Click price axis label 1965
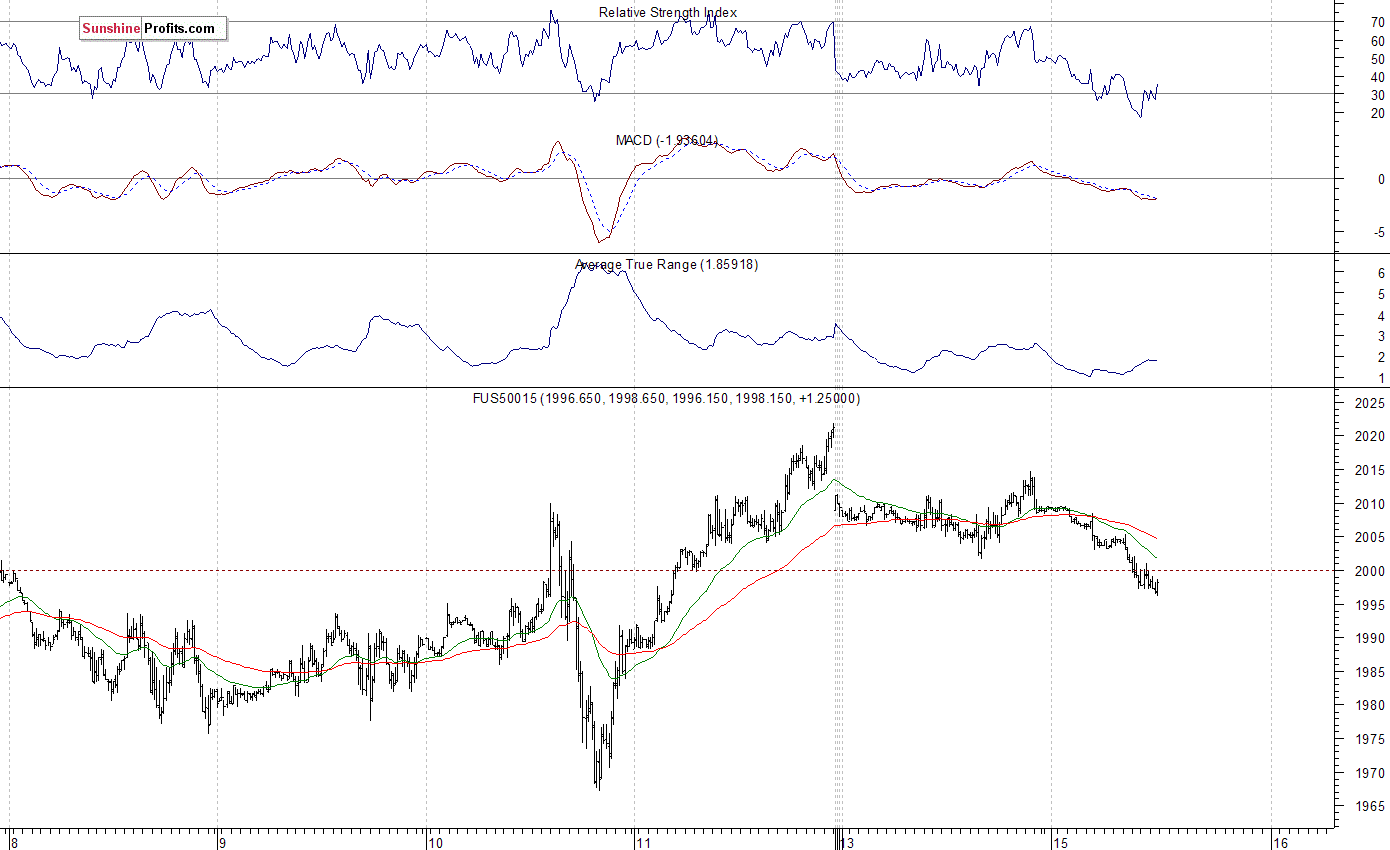The height and width of the screenshot is (850, 1390). point(1369,806)
